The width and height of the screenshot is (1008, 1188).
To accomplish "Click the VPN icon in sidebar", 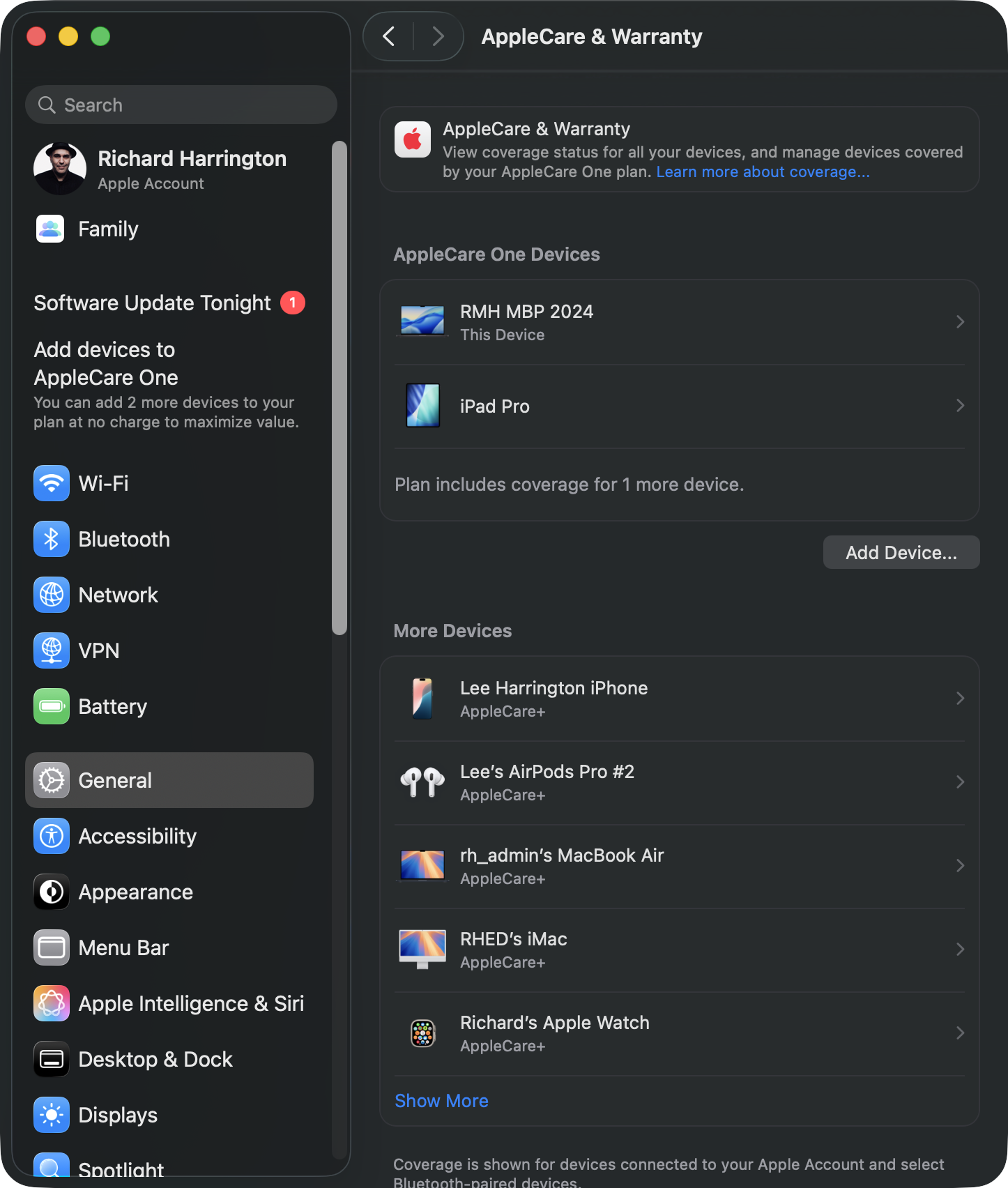I will click(x=52, y=650).
